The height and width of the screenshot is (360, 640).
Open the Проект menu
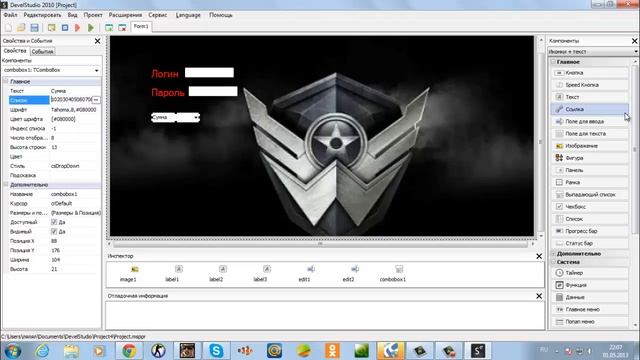pyautogui.click(x=93, y=15)
